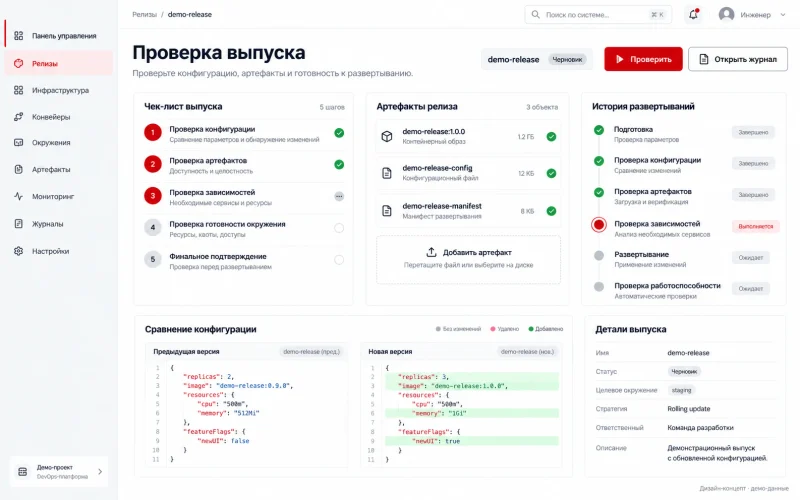Click the search magnifier icon
This screenshot has height=500, width=800.
pyautogui.click(x=535, y=15)
